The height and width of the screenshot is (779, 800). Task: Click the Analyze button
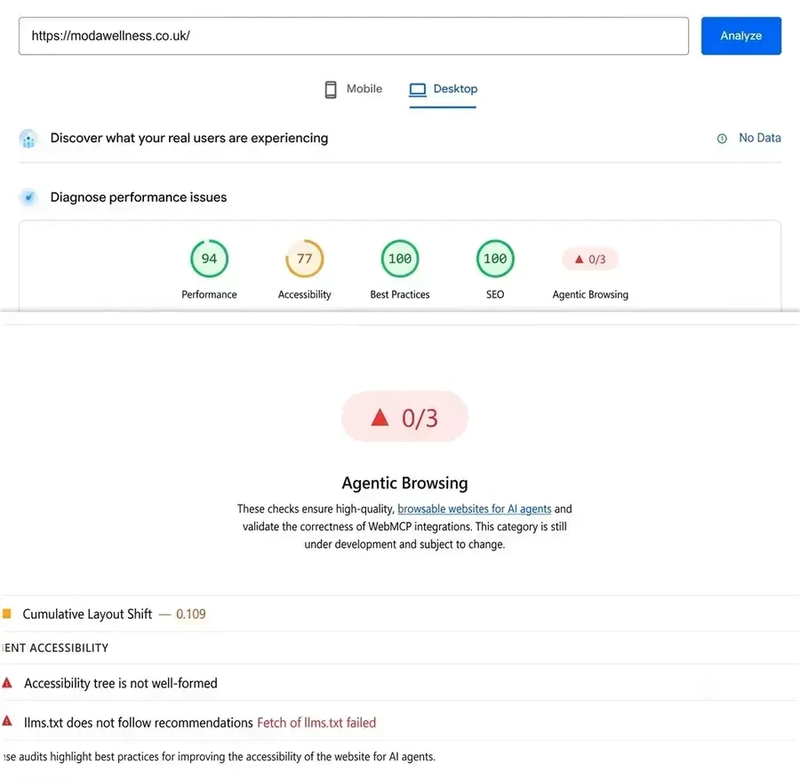(741, 36)
